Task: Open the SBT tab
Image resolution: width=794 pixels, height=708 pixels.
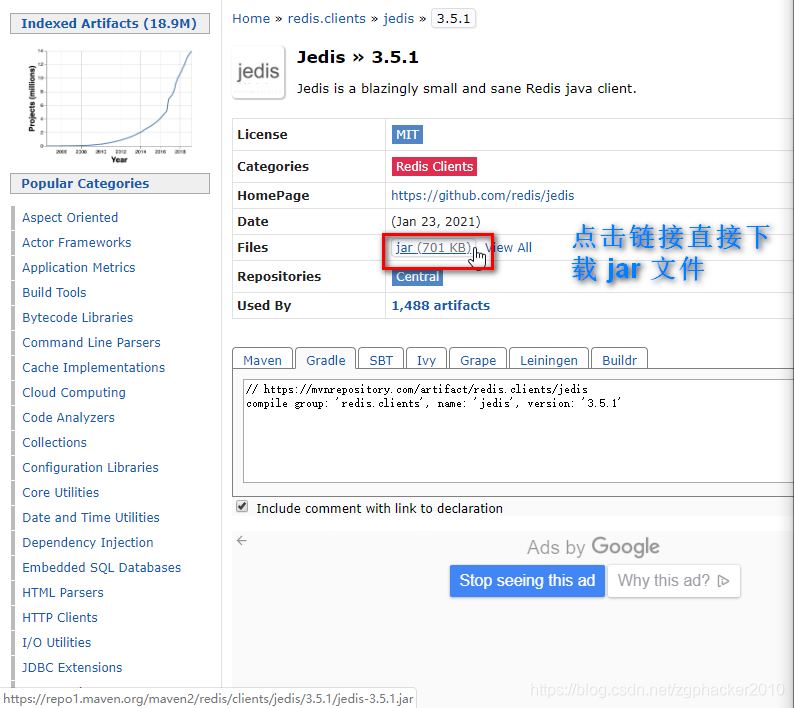Action: 381,360
